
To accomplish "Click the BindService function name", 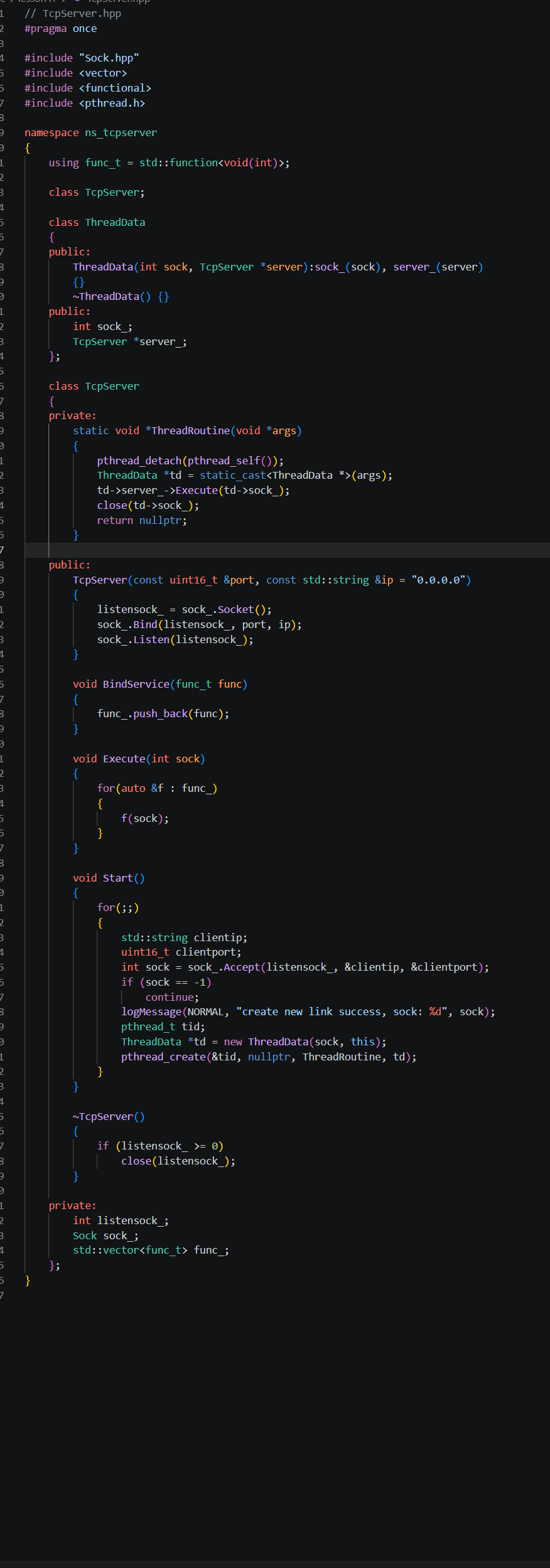I will coord(136,685).
